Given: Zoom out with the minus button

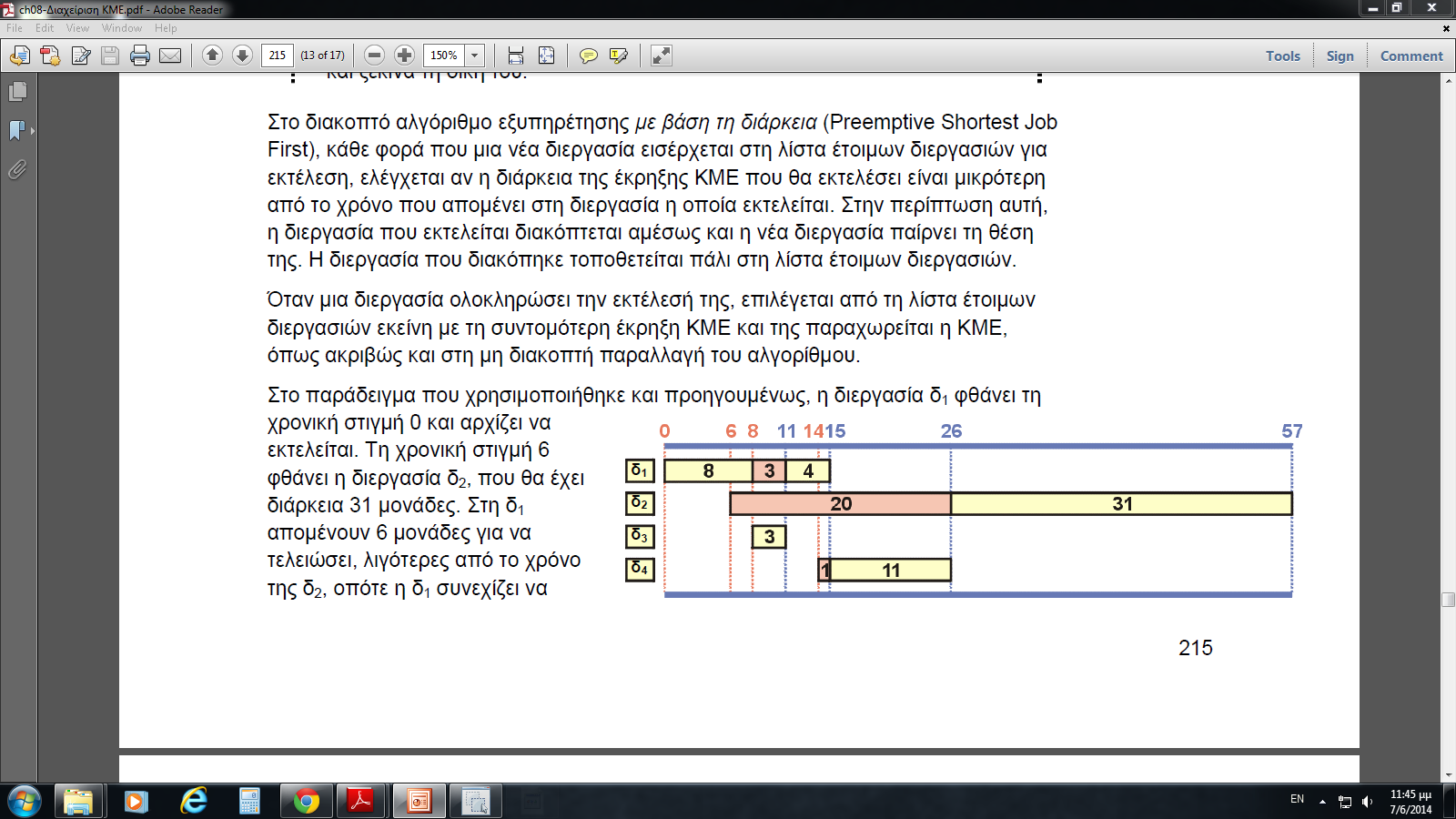Looking at the screenshot, I should [x=374, y=56].
